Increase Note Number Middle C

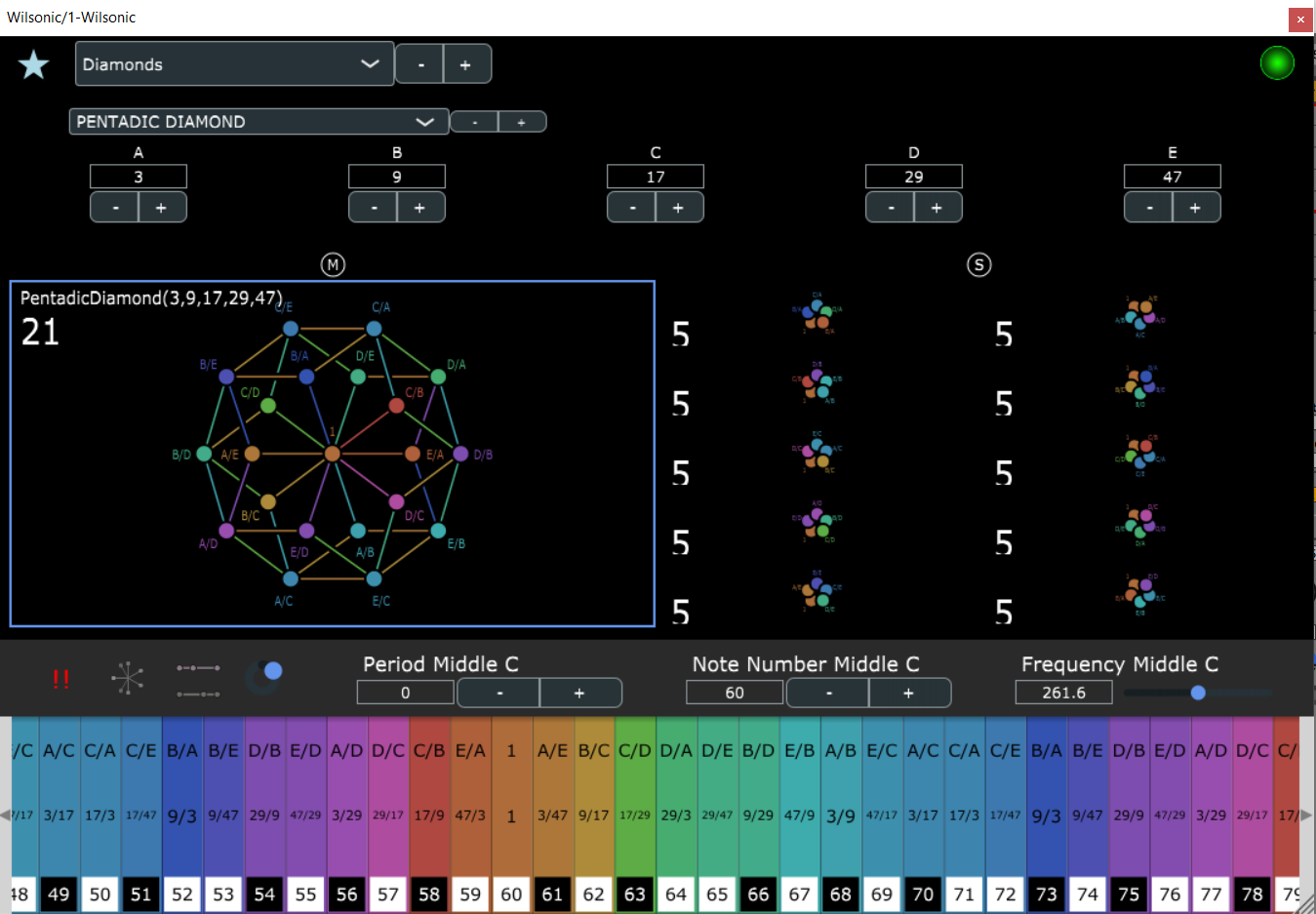click(x=909, y=693)
